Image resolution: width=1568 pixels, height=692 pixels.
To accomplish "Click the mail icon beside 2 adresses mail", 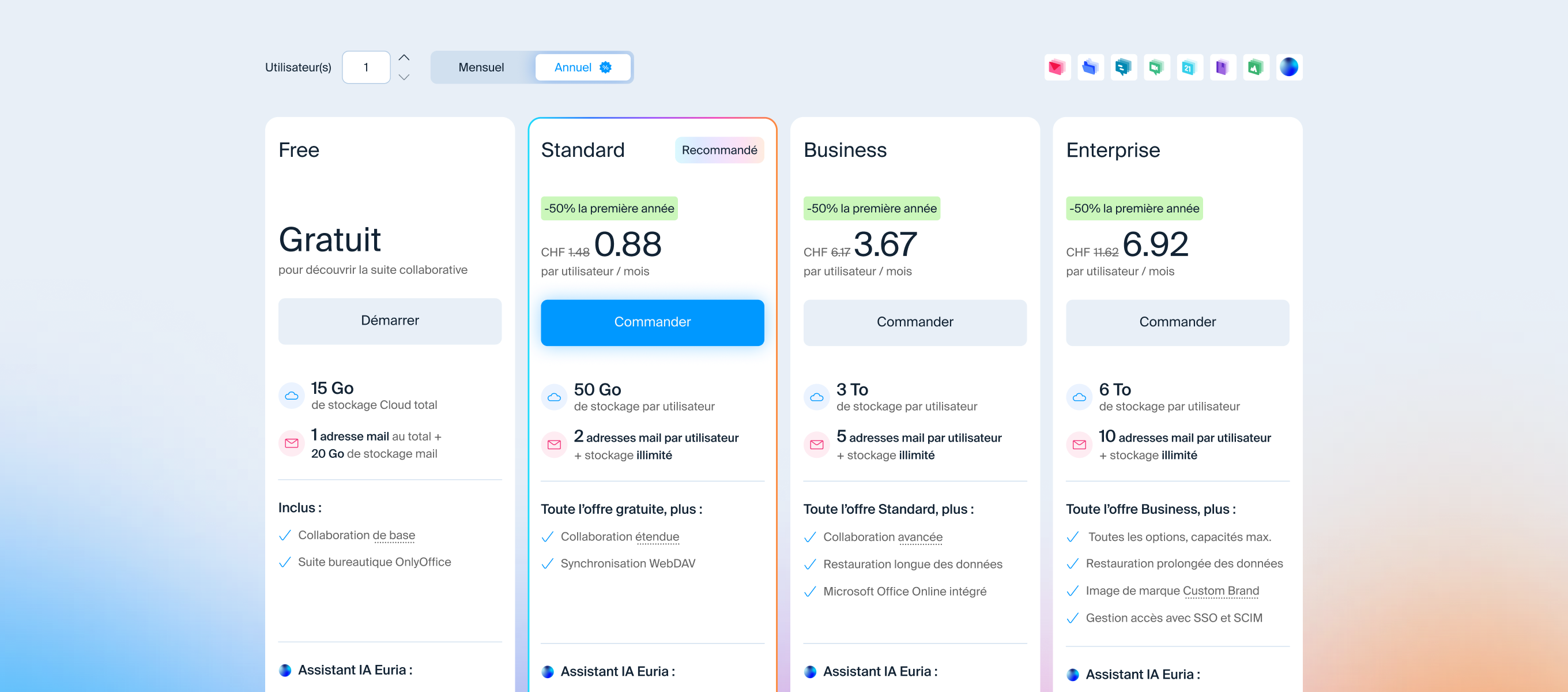I will (x=554, y=445).
